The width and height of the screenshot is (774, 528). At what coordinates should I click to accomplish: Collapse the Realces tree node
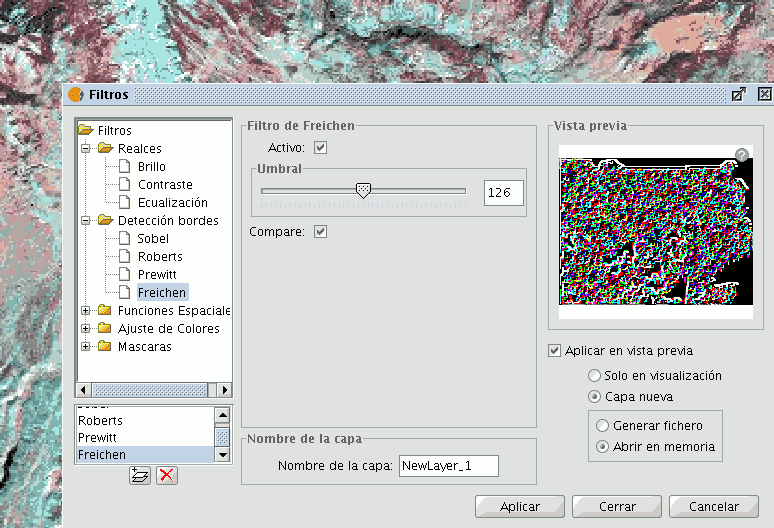click(86, 148)
